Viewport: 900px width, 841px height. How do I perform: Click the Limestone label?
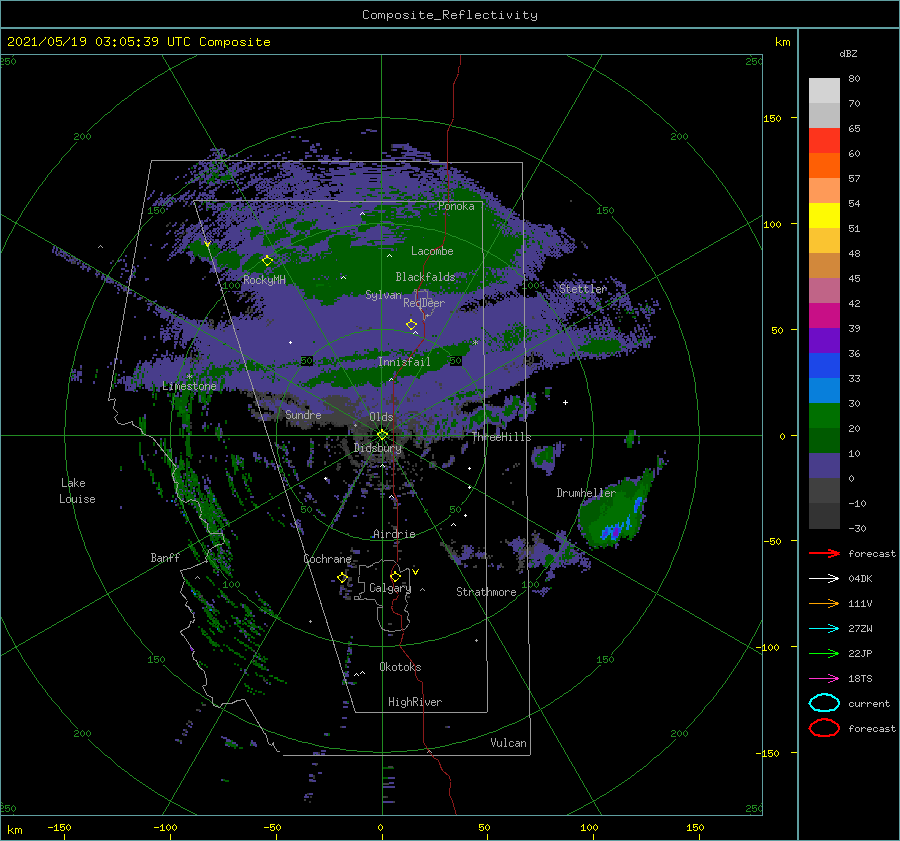point(189,386)
